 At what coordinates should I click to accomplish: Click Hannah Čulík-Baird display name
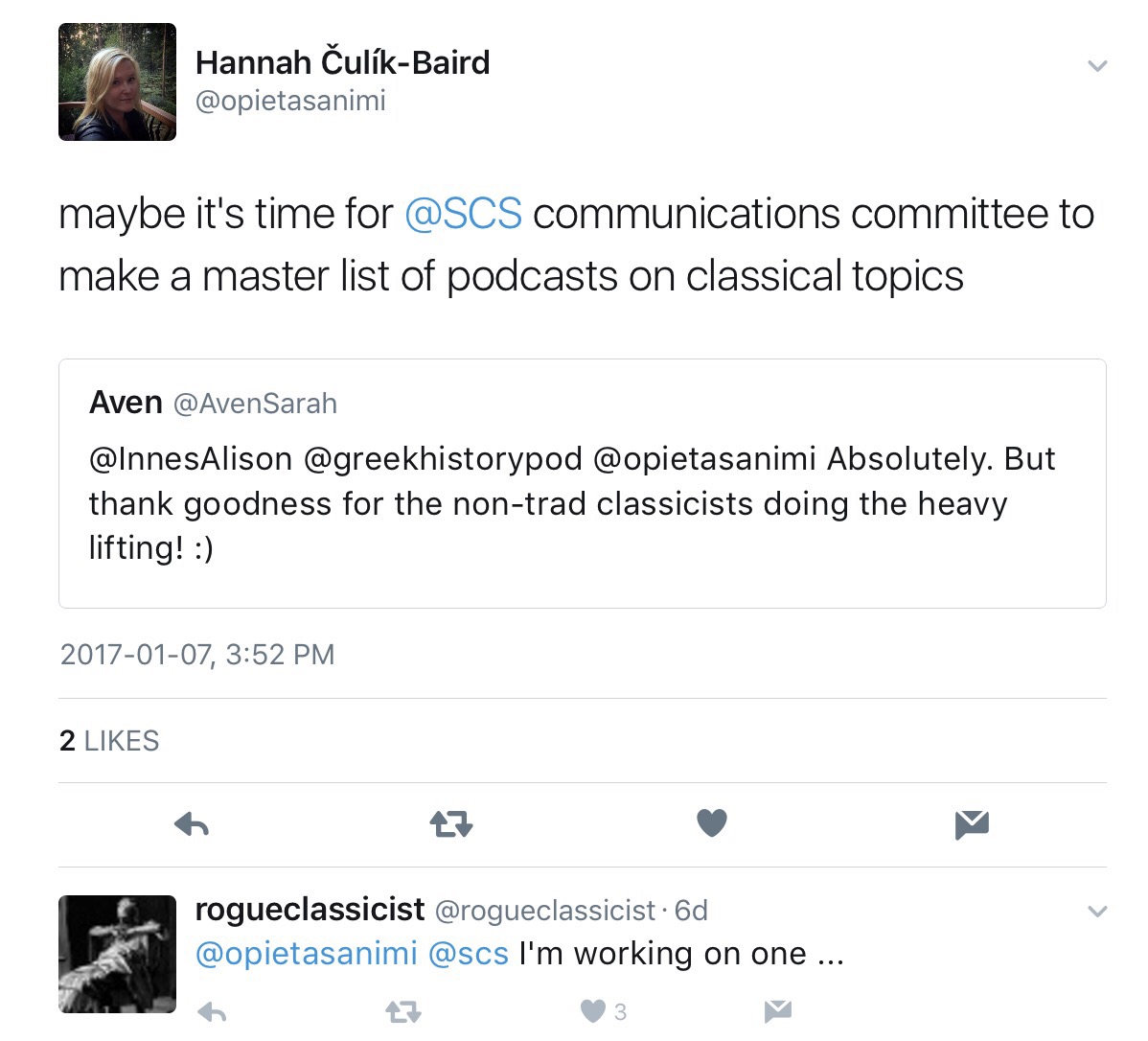[x=342, y=62]
